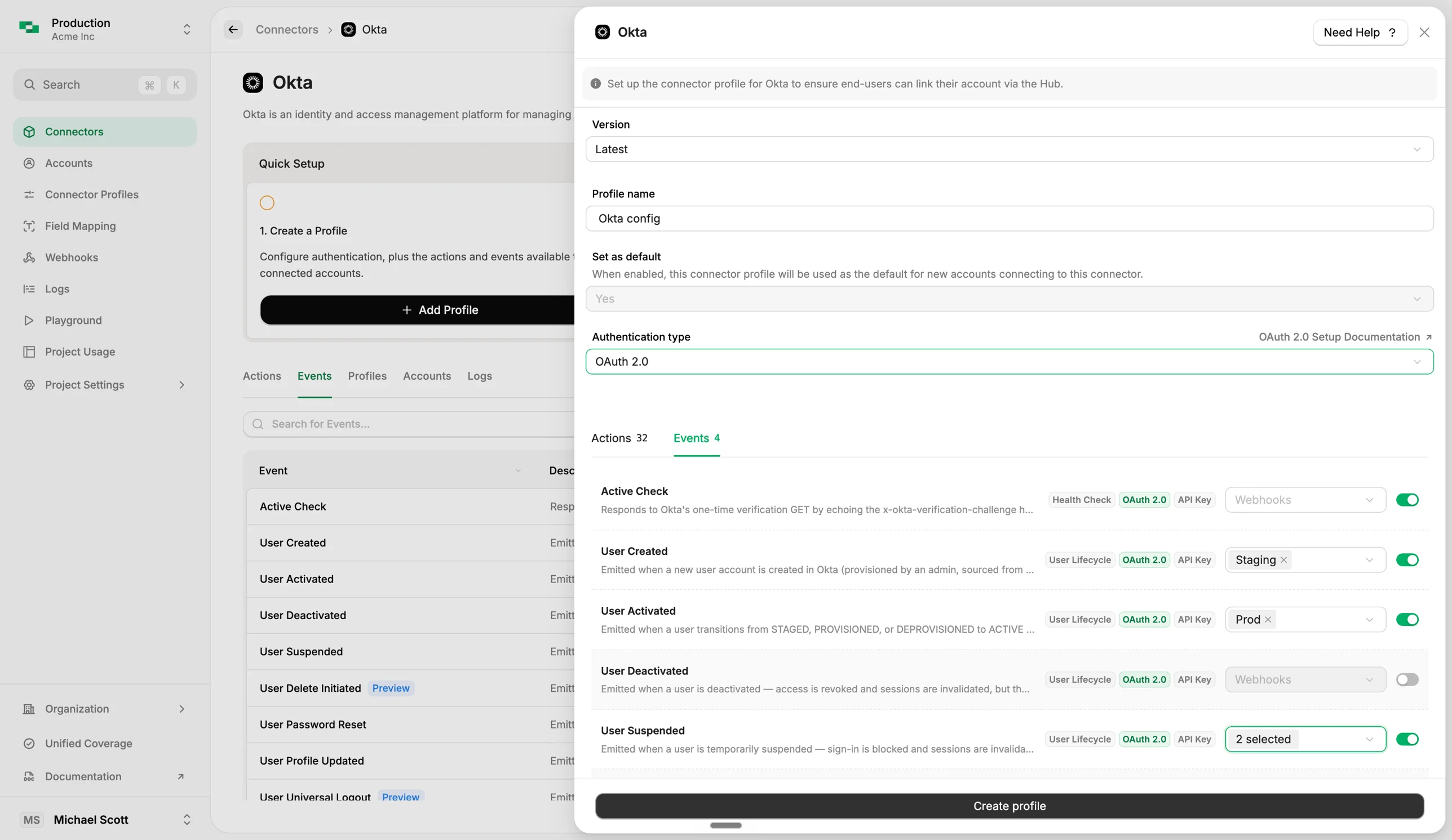1452x840 pixels.
Task: Close the Okta profile panel
Action: coord(1424,32)
